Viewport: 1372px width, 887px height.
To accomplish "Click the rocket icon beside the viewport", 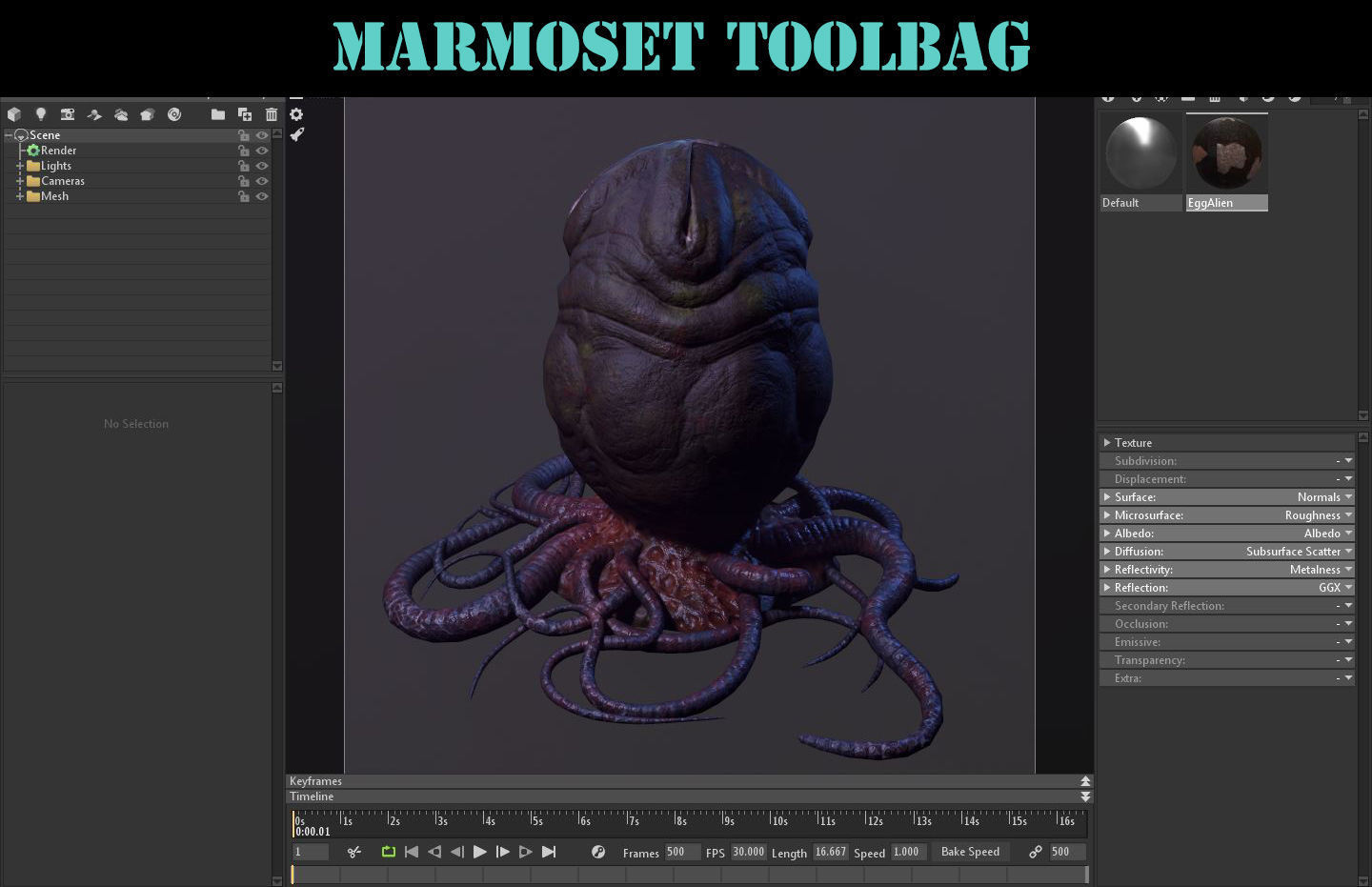I will point(296,135).
